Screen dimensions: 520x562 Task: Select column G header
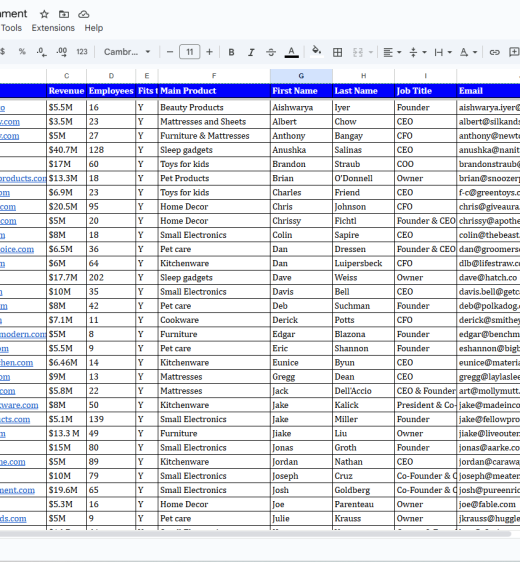(301, 76)
